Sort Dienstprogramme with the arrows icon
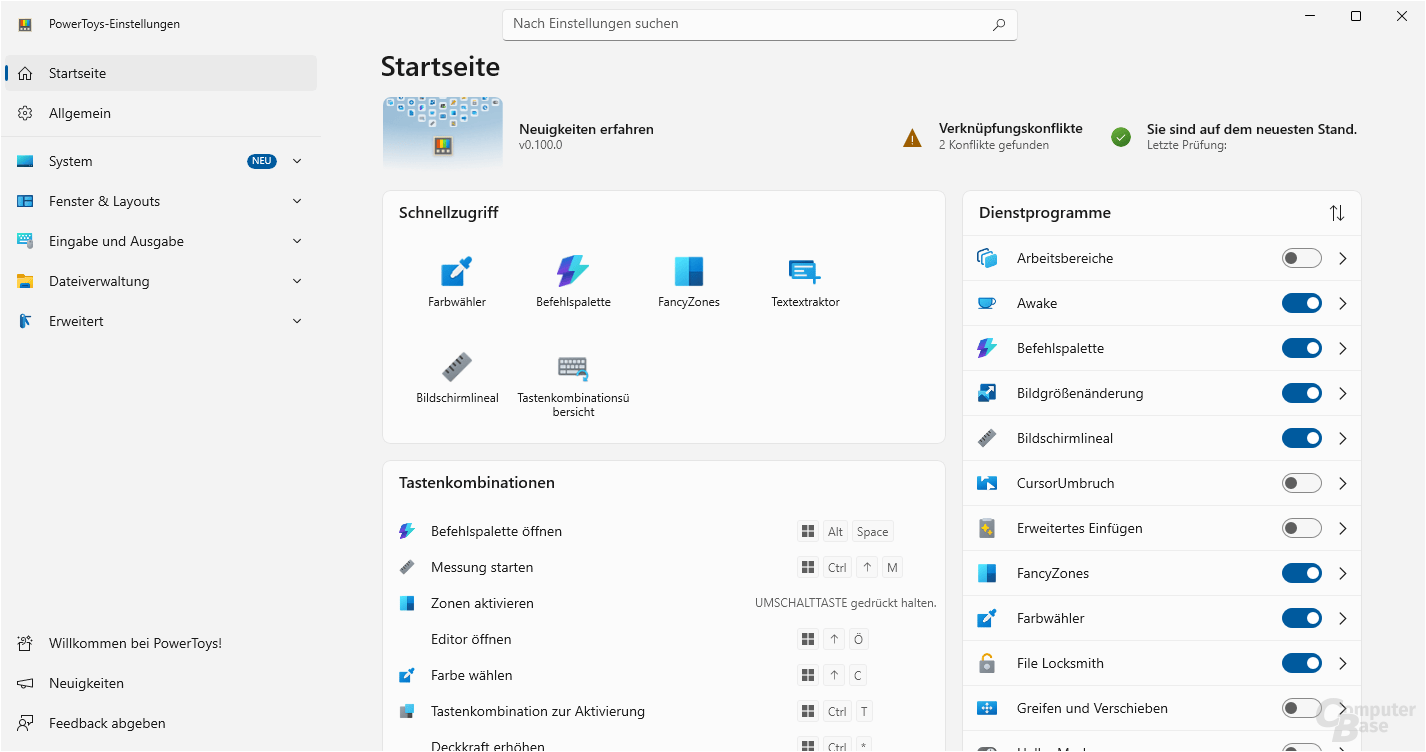 pyautogui.click(x=1337, y=213)
